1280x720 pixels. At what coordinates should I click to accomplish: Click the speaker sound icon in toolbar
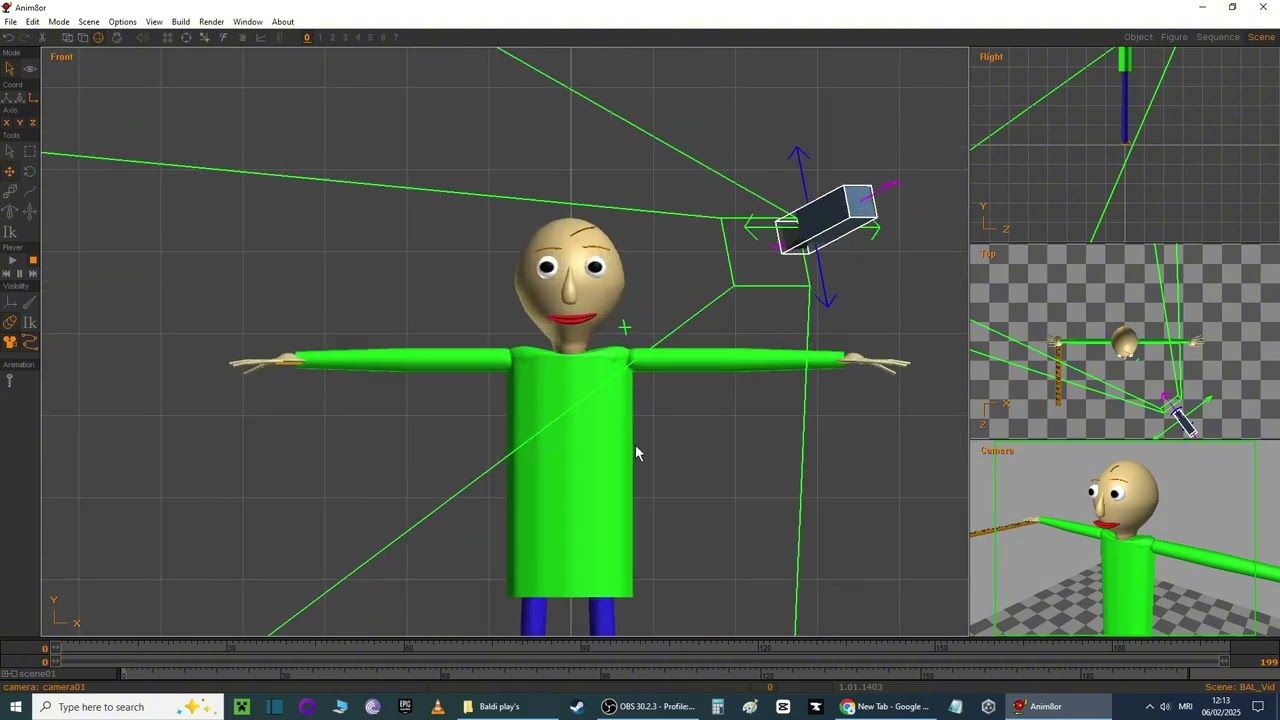click(x=142, y=38)
